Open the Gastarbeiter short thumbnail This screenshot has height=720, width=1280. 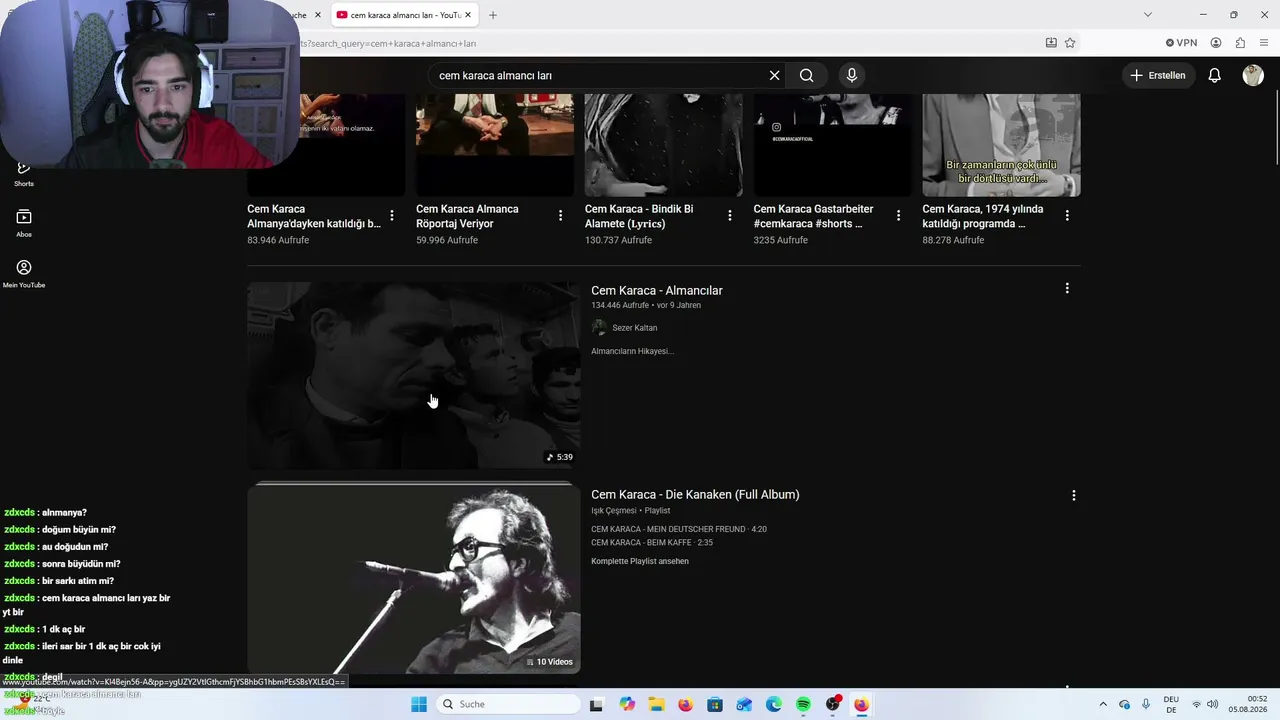[x=832, y=145]
